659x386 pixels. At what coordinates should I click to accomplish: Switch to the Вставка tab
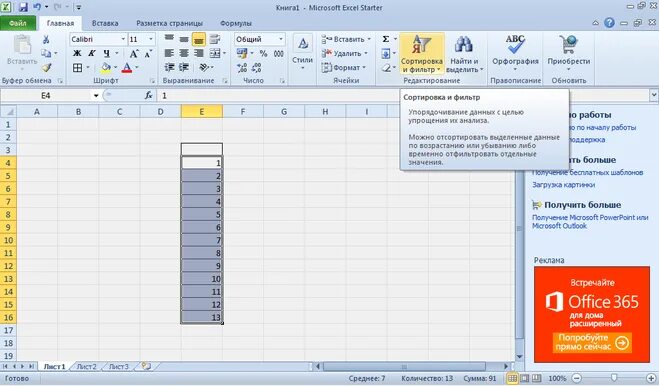point(105,23)
